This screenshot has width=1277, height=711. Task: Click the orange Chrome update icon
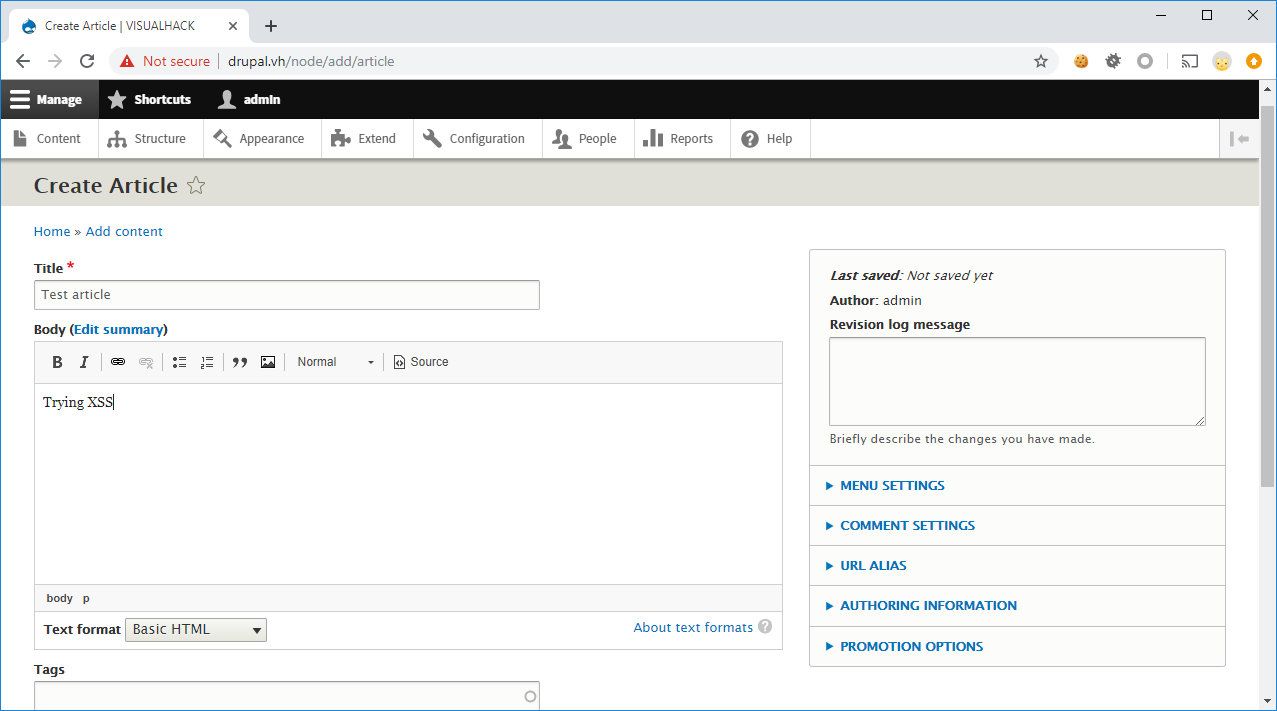(x=1254, y=61)
